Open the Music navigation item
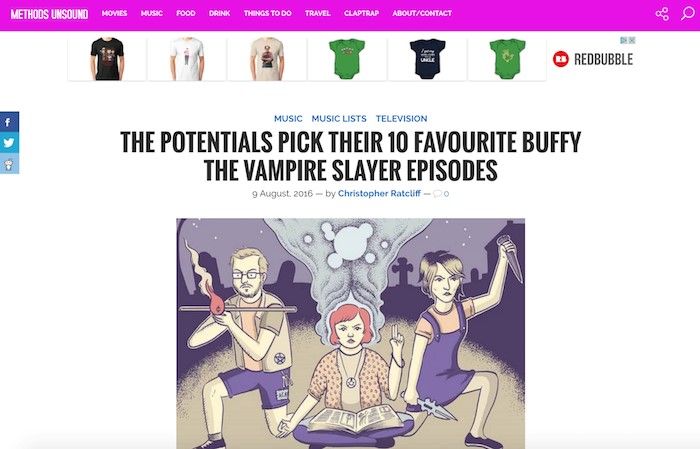 (152, 13)
